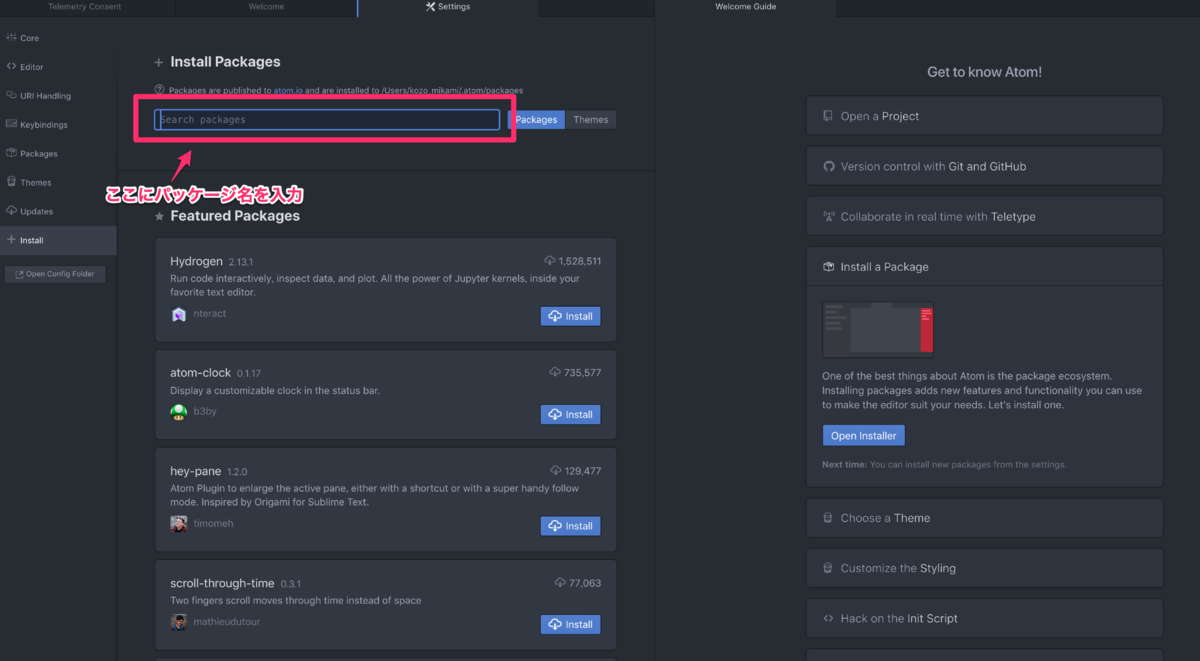Focus the Search packages input field
This screenshot has height=661, width=1200.
click(x=327, y=120)
